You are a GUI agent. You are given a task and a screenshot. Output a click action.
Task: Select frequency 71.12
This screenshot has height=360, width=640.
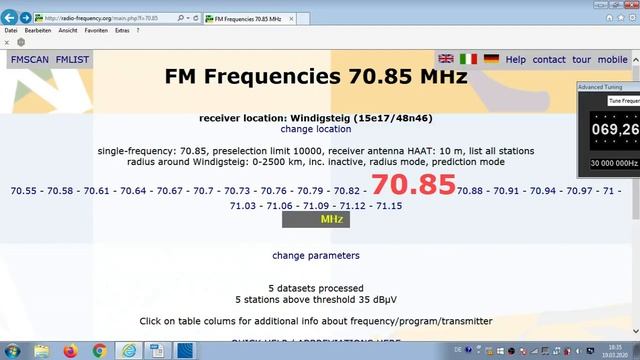353,206
